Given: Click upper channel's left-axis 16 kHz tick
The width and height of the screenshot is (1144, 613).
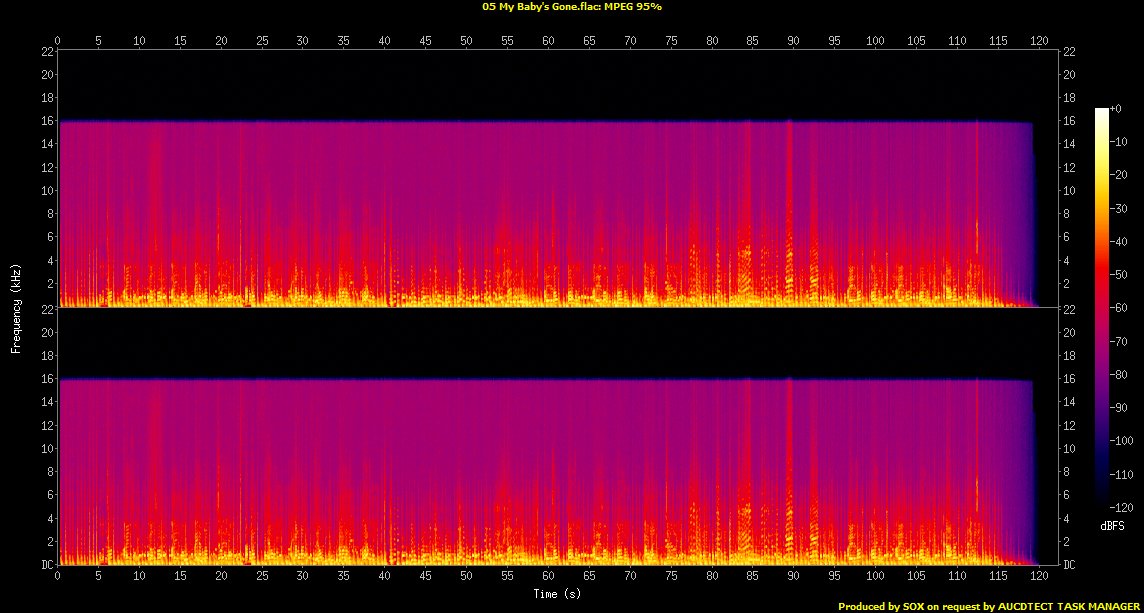Looking at the screenshot, I should pos(47,121).
